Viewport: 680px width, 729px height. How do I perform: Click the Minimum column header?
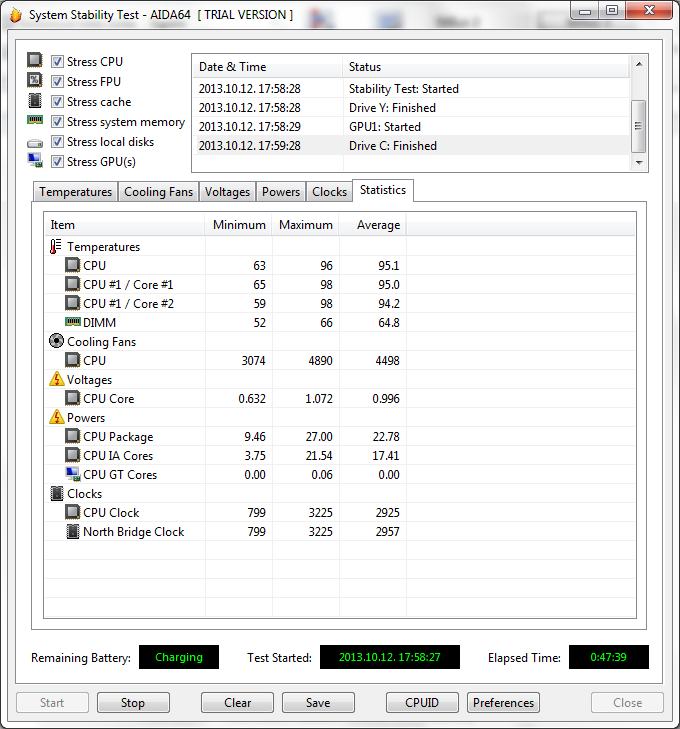(238, 225)
